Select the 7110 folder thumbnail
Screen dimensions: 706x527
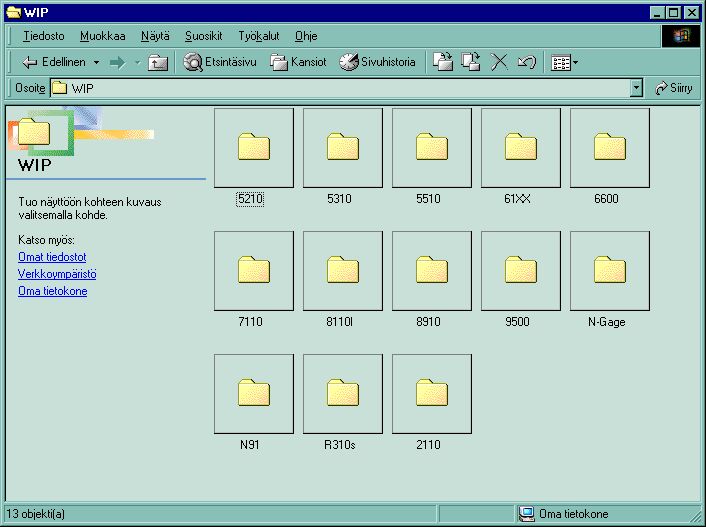tap(254, 271)
